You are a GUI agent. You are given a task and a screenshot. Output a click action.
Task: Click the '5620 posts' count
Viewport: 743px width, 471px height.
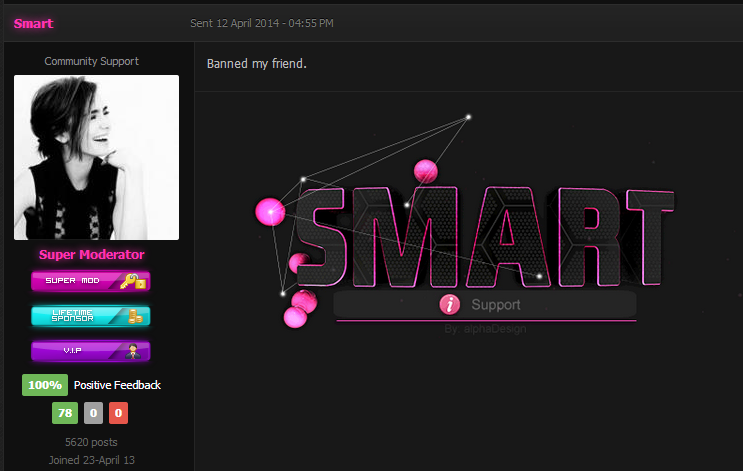point(91,442)
